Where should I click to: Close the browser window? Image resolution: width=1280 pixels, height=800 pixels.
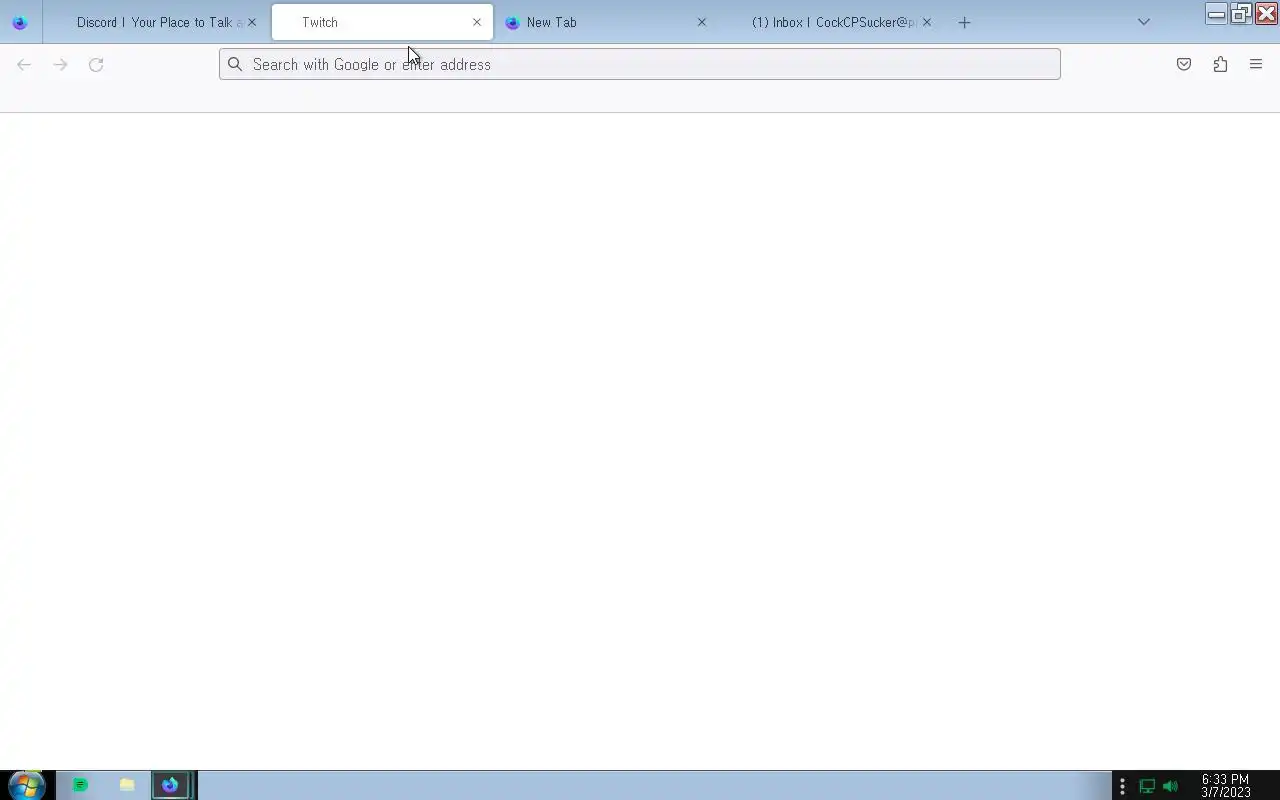pos(1266,14)
